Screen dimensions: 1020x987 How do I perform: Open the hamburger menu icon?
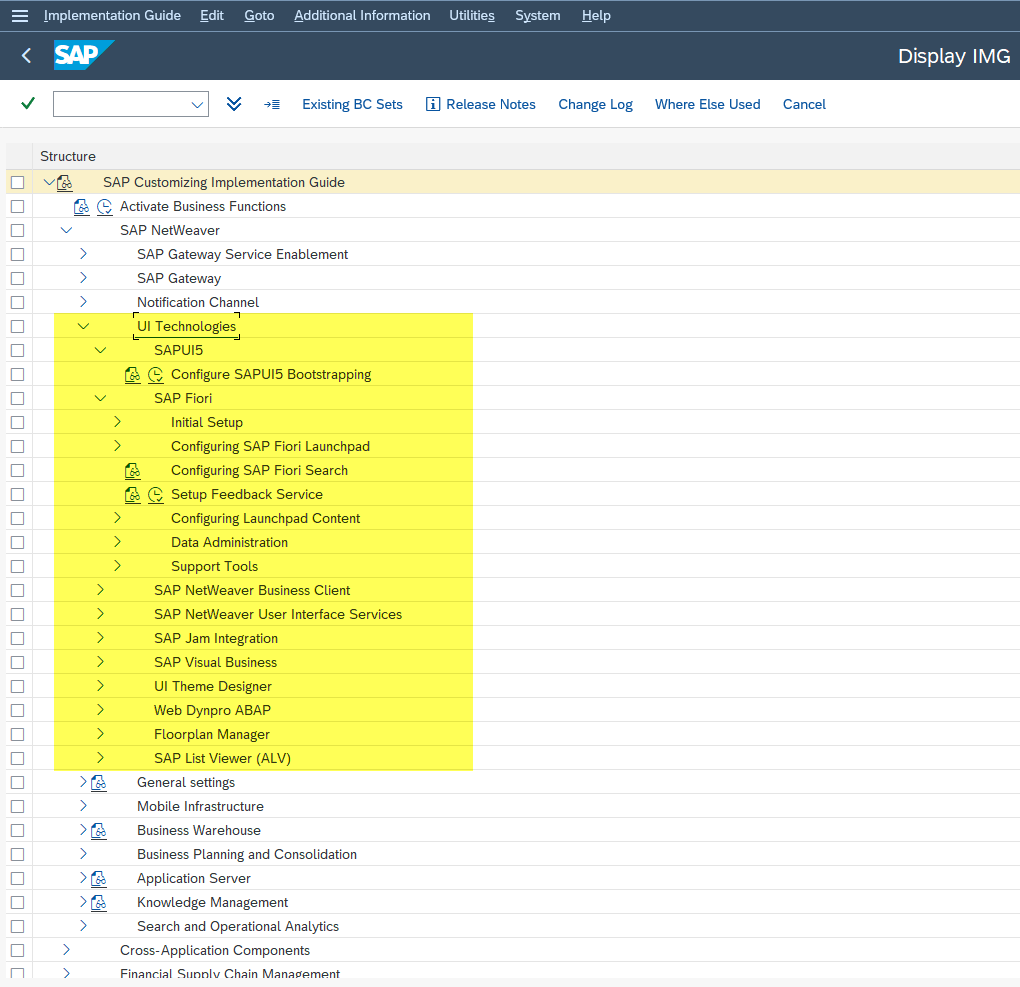[20, 16]
